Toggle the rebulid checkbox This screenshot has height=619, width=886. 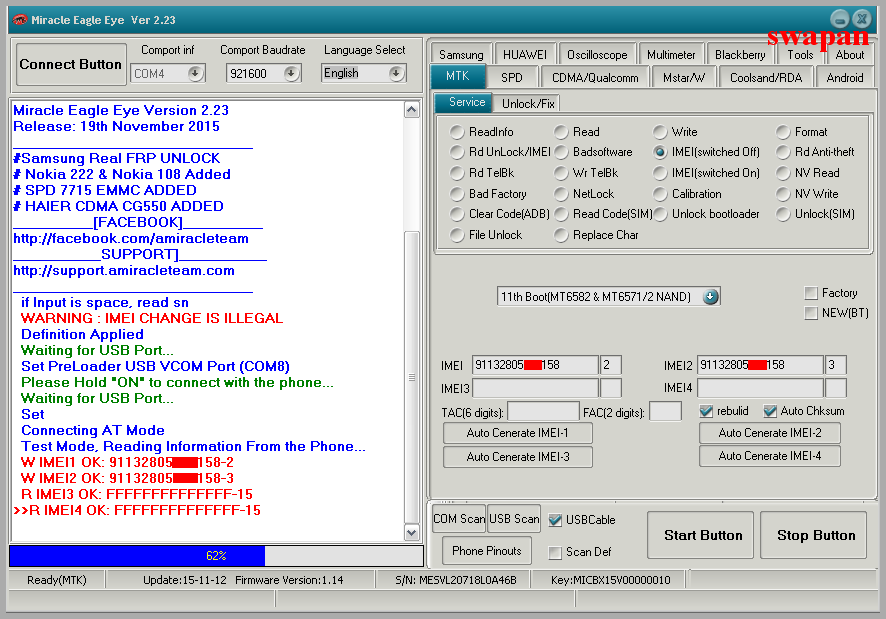coord(706,411)
